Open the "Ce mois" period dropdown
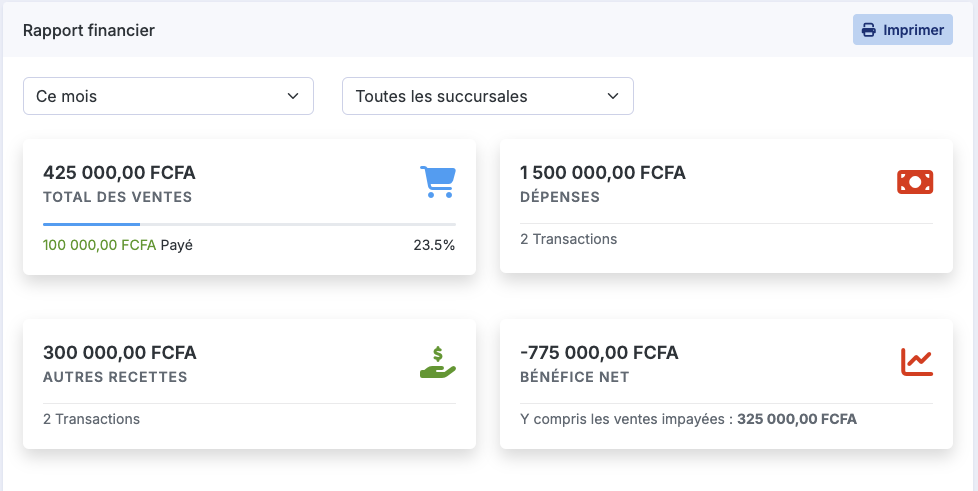 click(168, 96)
